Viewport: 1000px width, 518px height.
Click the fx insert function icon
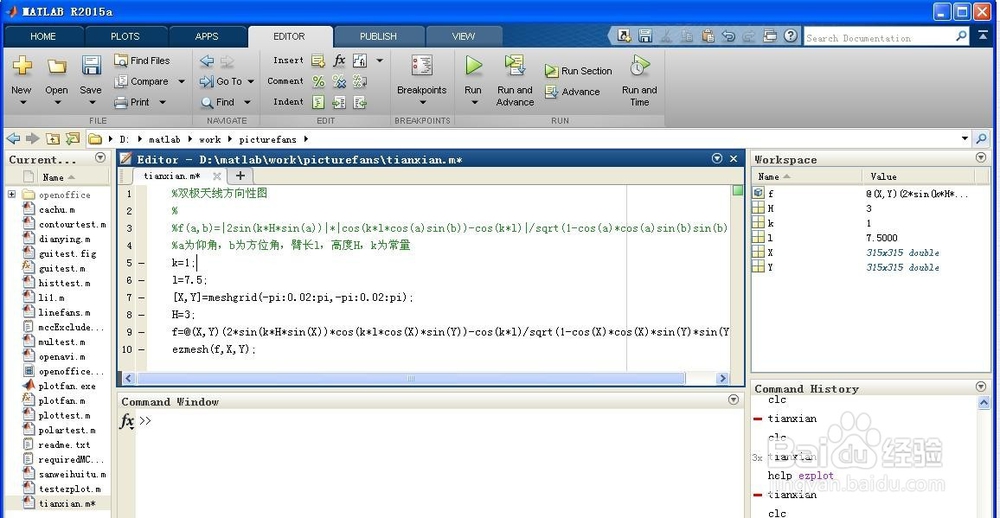click(339, 61)
